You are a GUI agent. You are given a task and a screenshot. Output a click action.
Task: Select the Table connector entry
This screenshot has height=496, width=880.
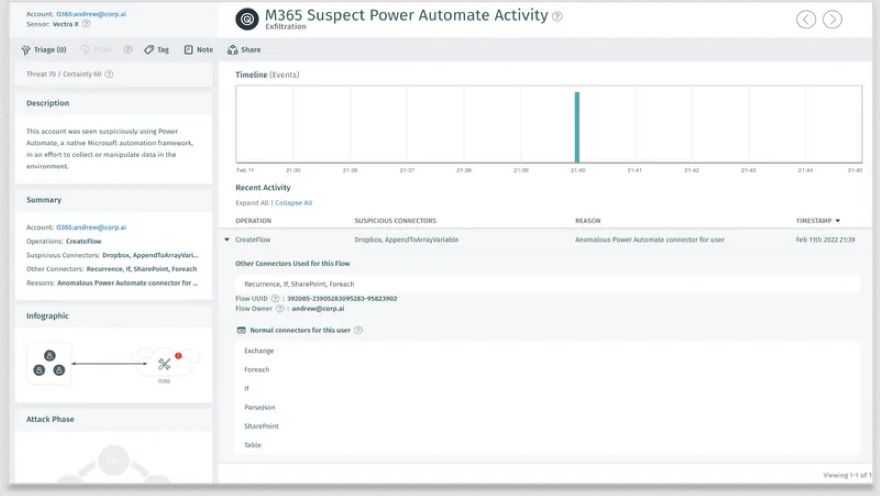[x=253, y=445]
